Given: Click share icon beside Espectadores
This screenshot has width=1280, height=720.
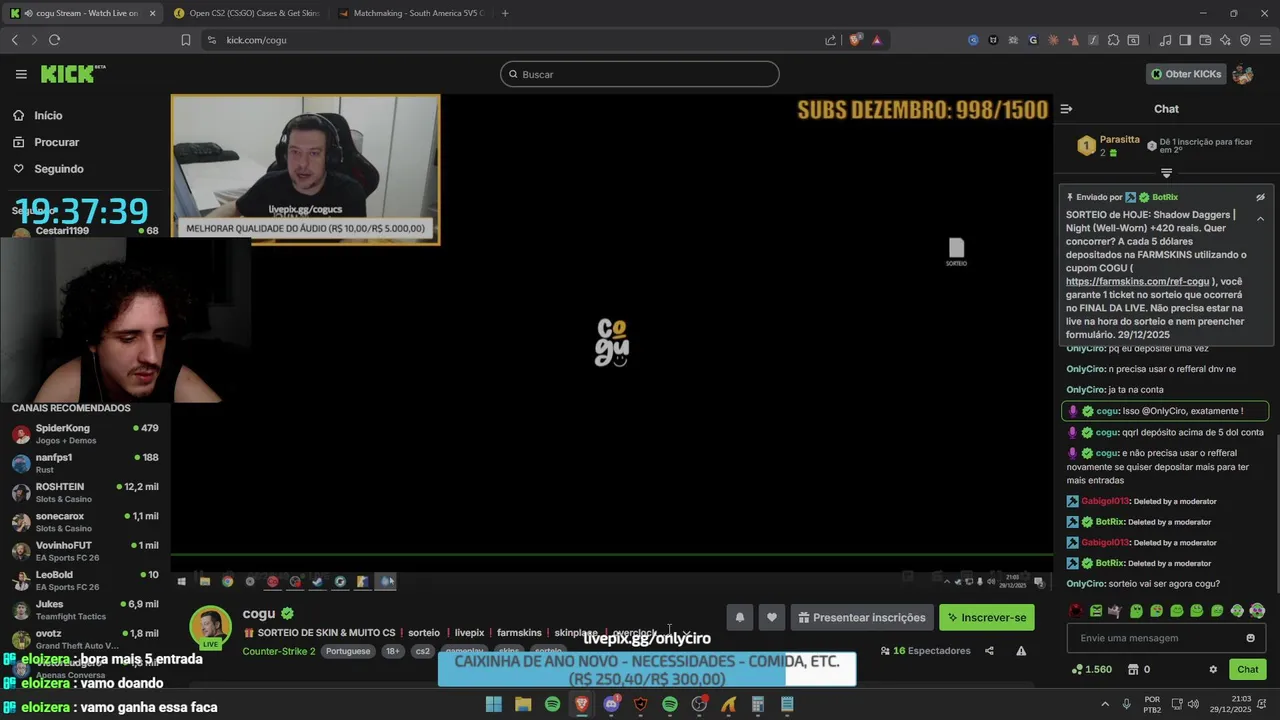Looking at the screenshot, I should [x=989, y=651].
